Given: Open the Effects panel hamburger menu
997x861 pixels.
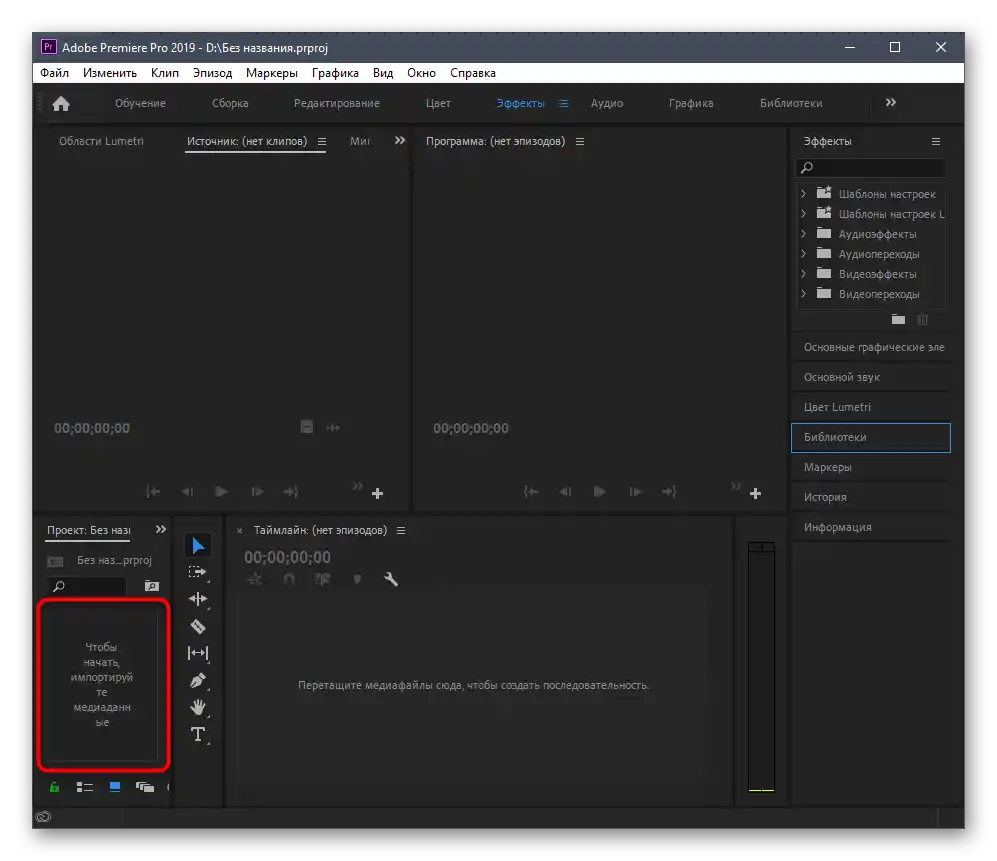Looking at the screenshot, I should 936,141.
